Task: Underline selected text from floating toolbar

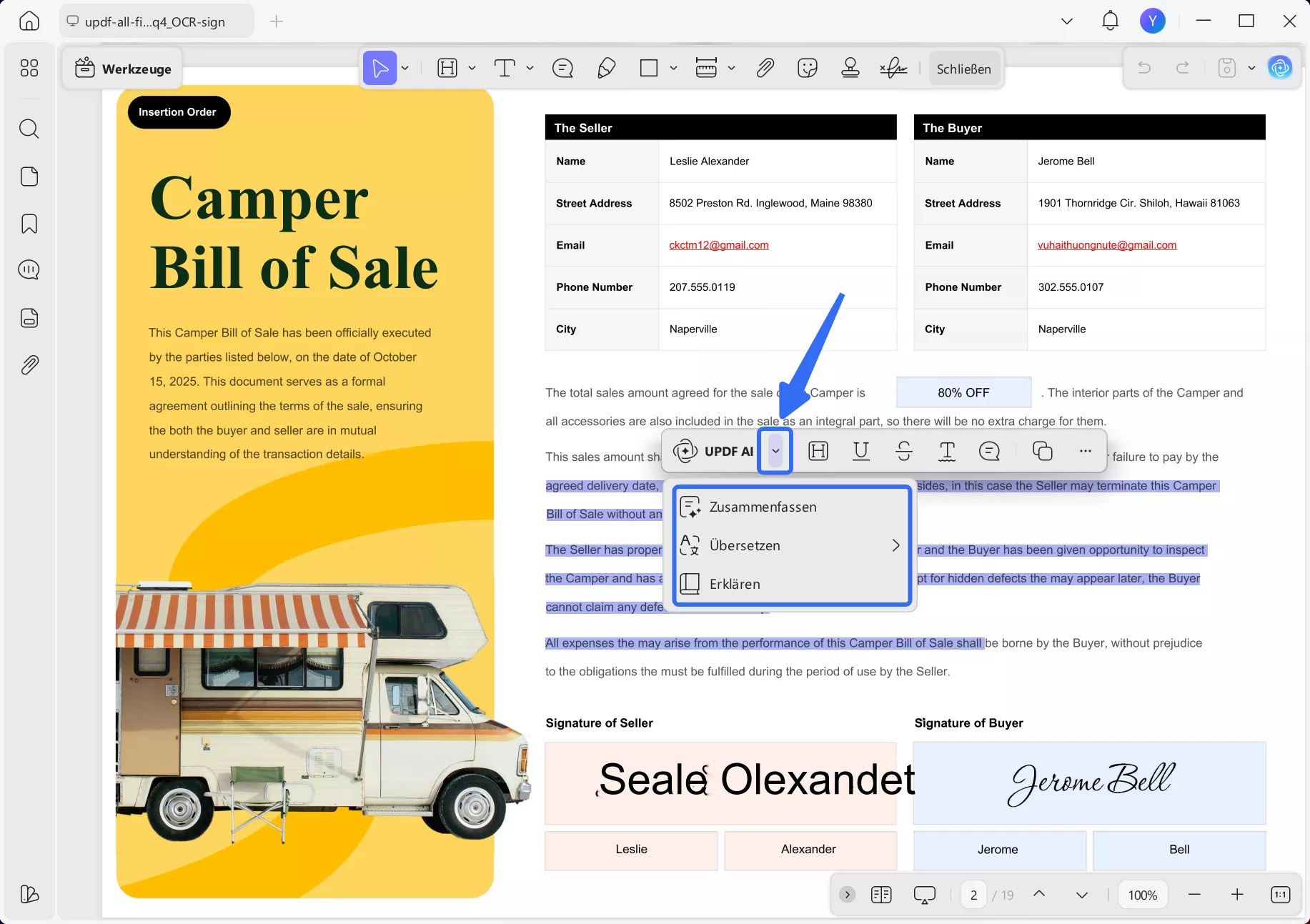Action: pos(861,451)
